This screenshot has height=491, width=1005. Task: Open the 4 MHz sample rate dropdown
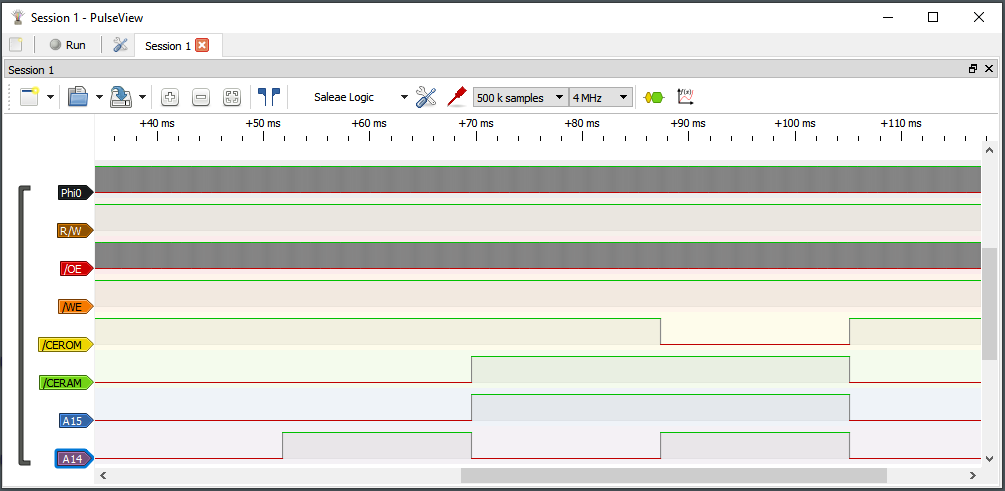[600, 97]
